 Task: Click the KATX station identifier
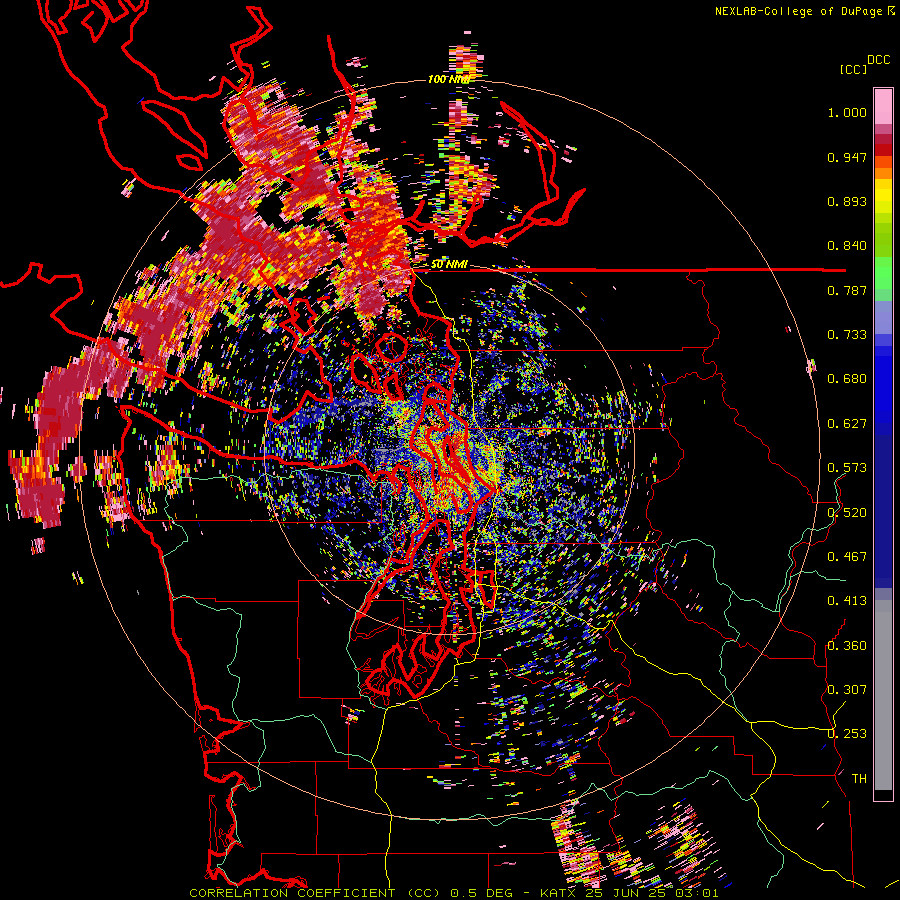pos(560,893)
